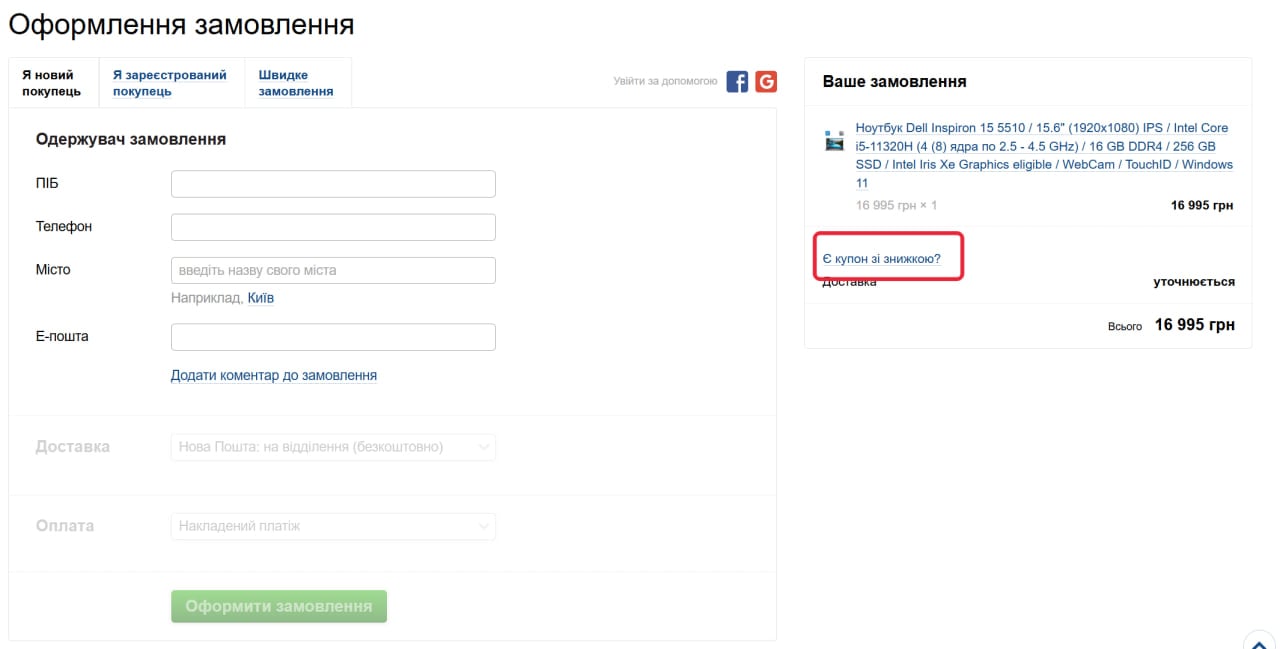Click the 'Оформлення замовлення' page title

181,24
